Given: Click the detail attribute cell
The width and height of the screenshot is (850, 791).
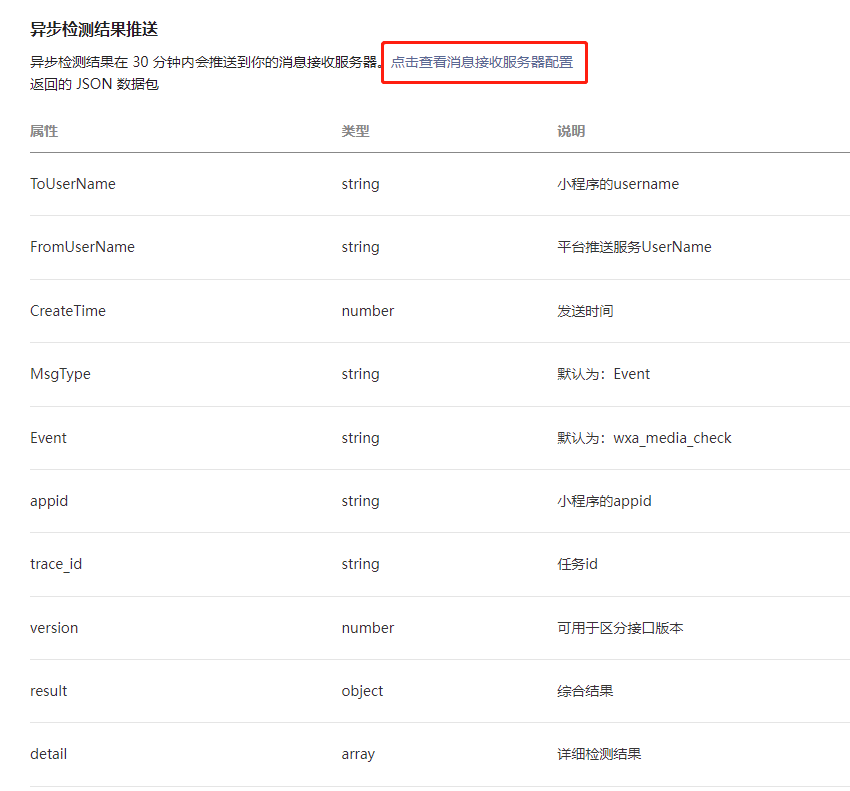Looking at the screenshot, I should (x=48, y=754).
